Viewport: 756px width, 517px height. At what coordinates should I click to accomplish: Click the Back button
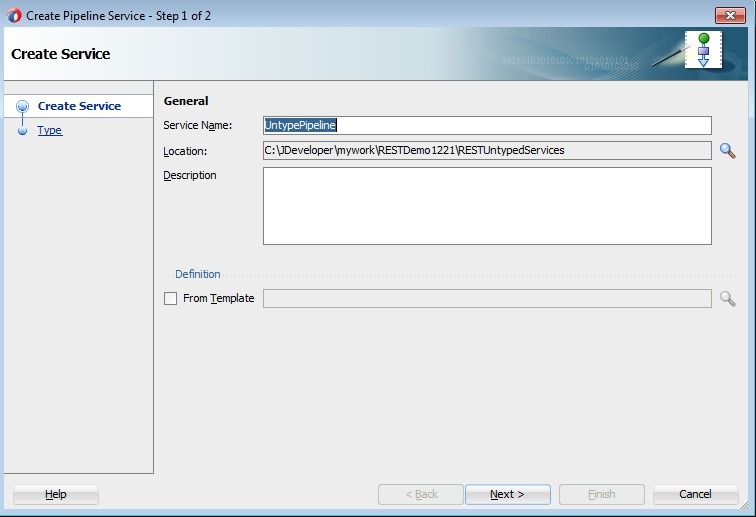click(421, 494)
